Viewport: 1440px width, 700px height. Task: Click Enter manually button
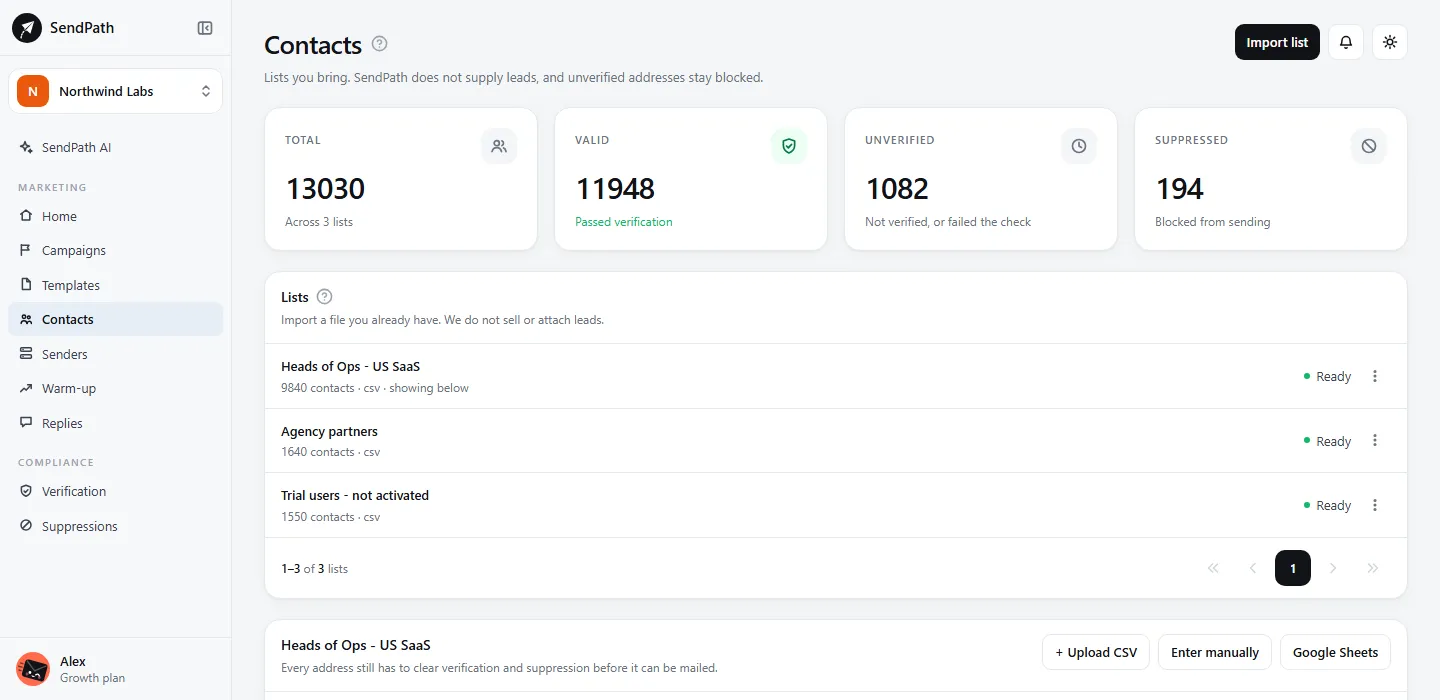point(1215,652)
